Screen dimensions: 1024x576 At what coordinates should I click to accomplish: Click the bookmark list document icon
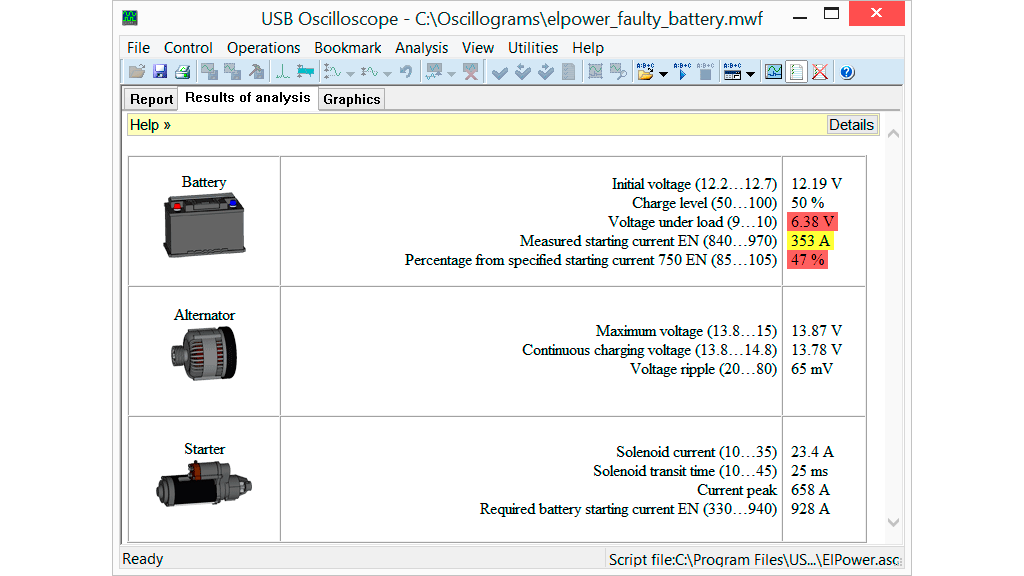569,72
